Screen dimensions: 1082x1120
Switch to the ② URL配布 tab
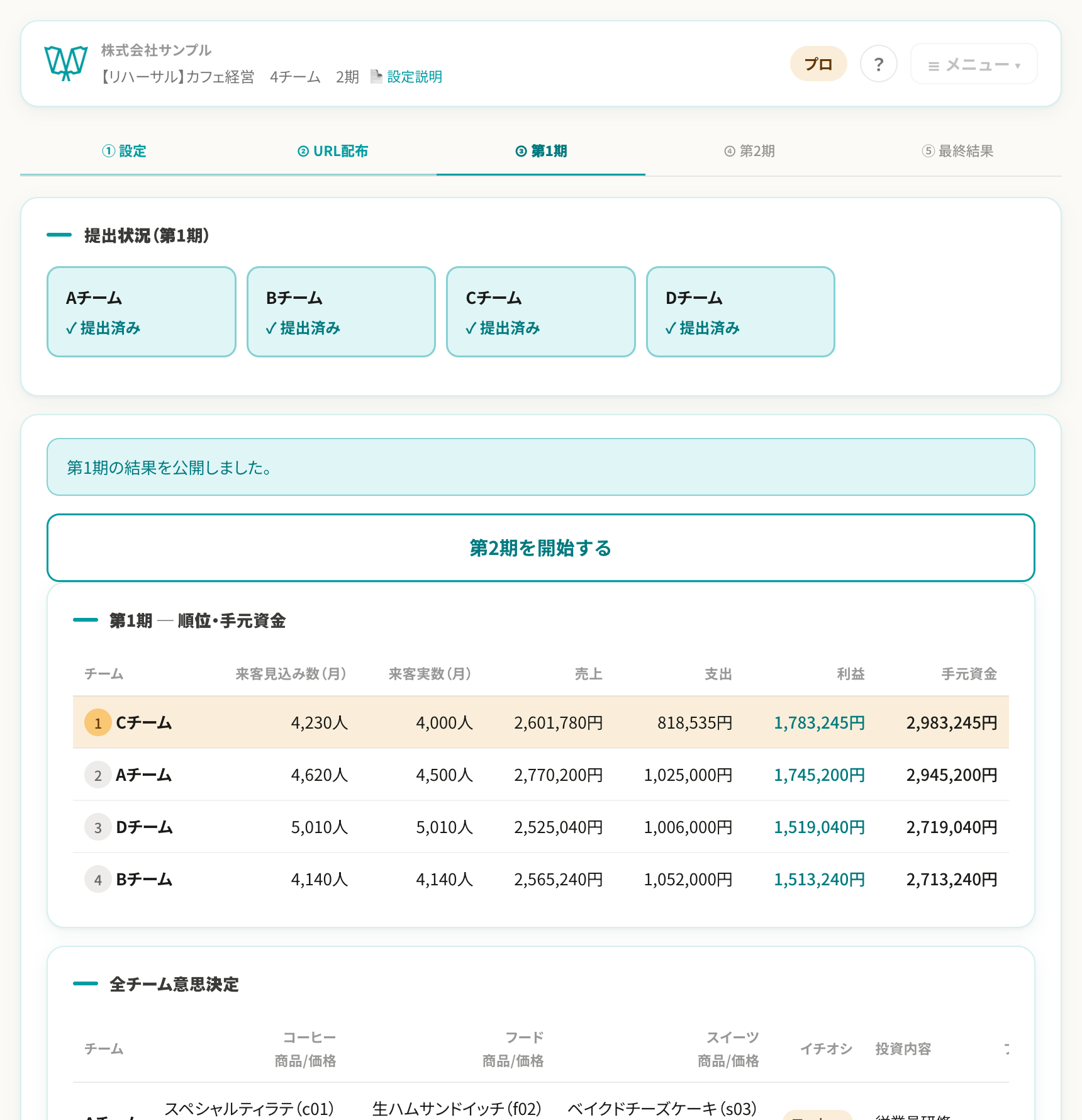(x=333, y=151)
